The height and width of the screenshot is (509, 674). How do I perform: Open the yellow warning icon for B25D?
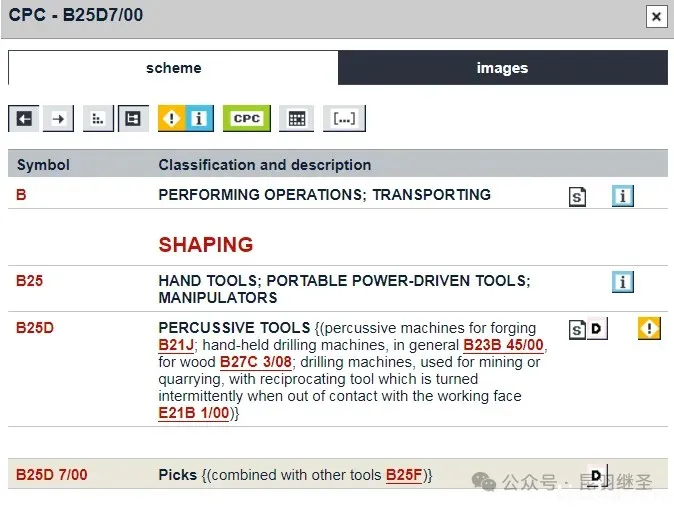point(649,329)
